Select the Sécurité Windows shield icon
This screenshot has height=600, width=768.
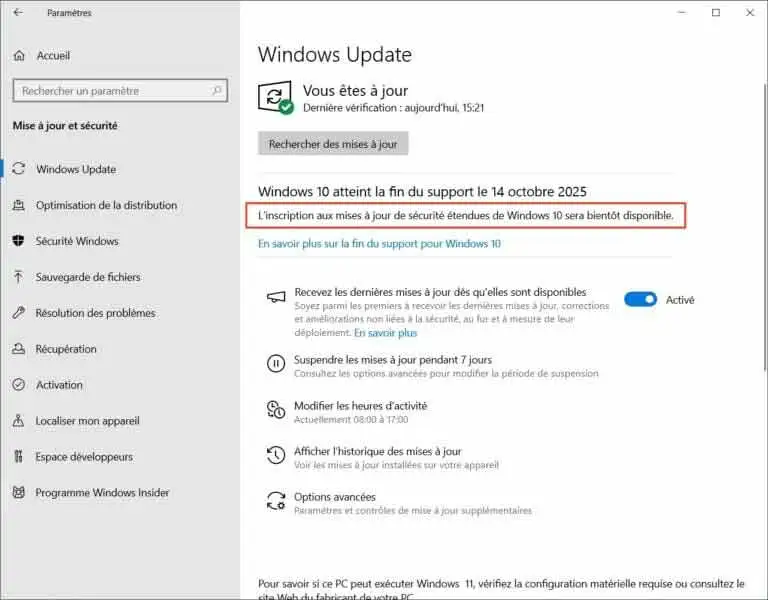(19, 240)
